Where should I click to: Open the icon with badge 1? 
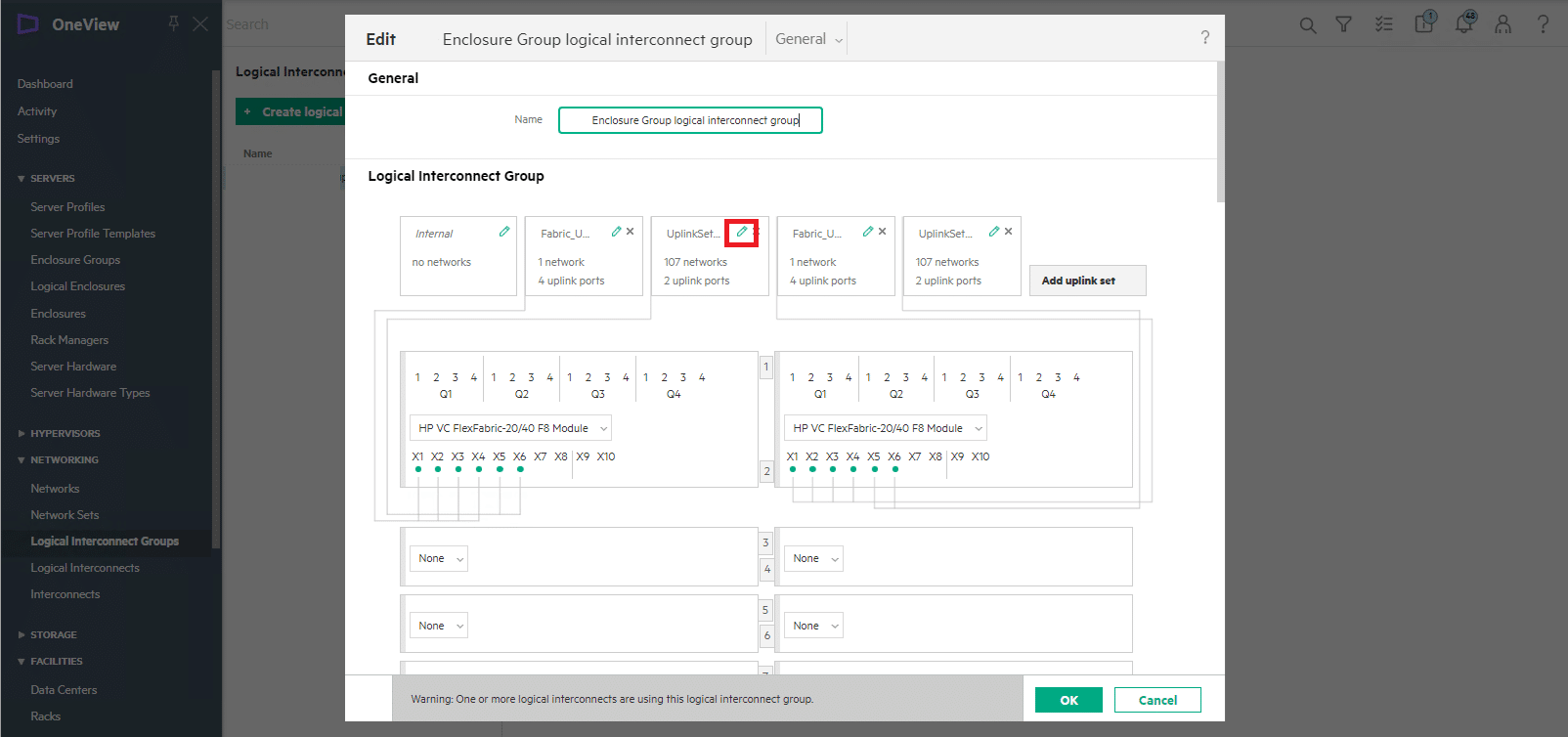pos(1424,22)
